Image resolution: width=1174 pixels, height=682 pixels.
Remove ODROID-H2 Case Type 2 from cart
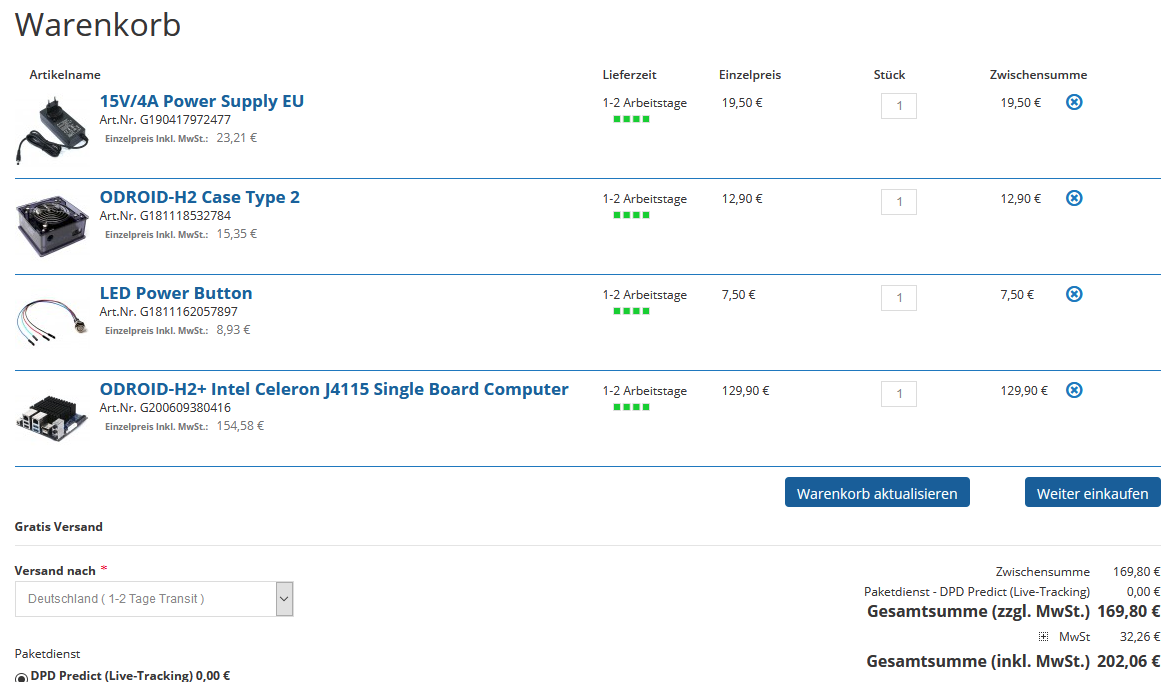tap(1074, 198)
